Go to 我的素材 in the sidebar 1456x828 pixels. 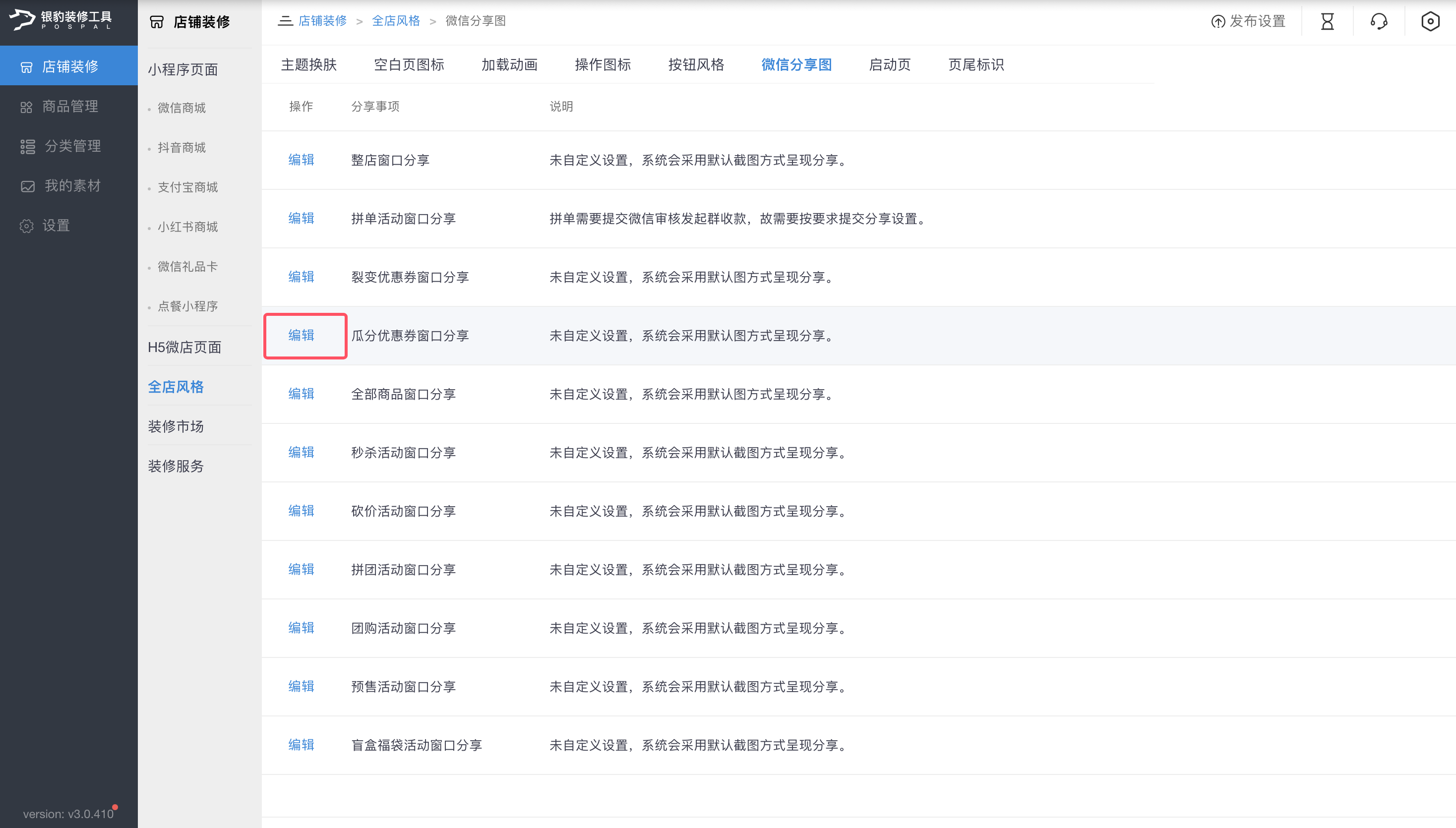72,186
